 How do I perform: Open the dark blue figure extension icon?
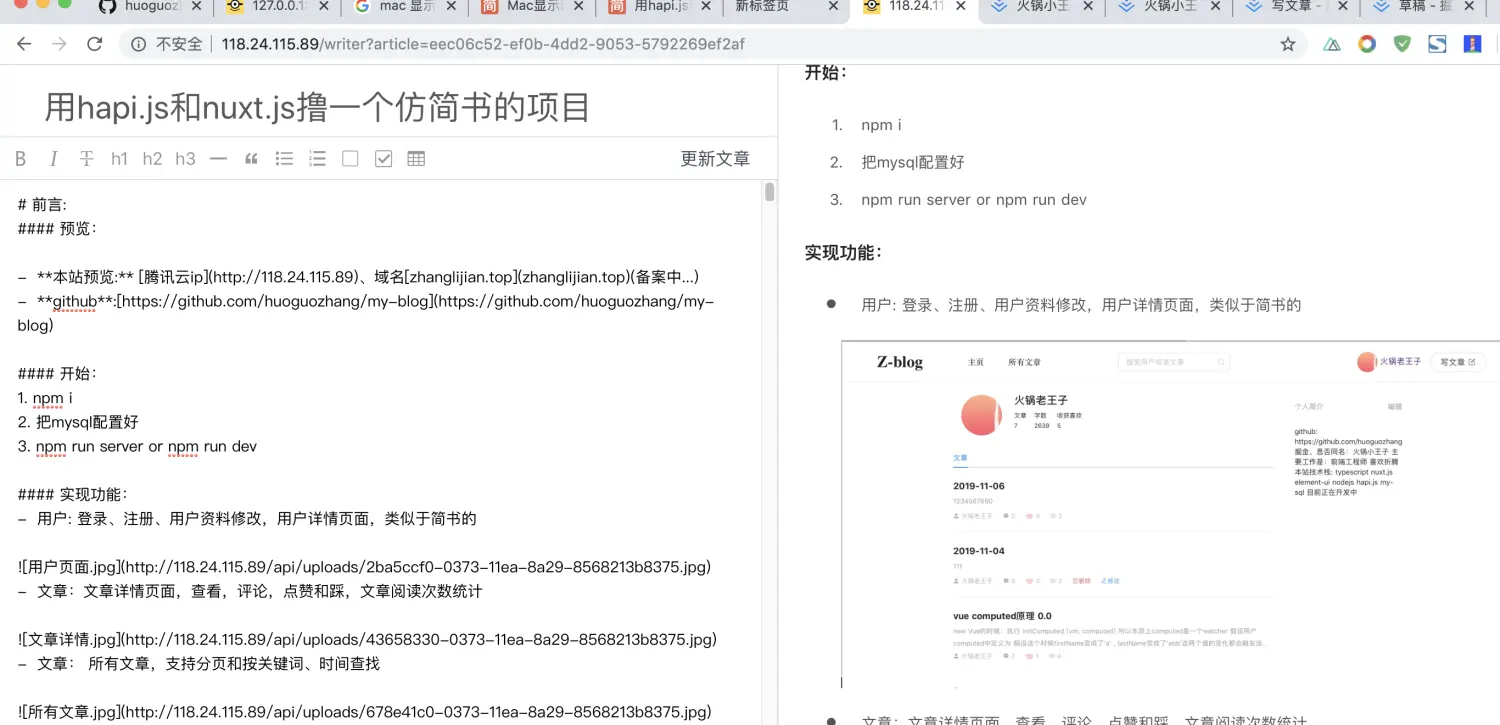tap(1472, 44)
